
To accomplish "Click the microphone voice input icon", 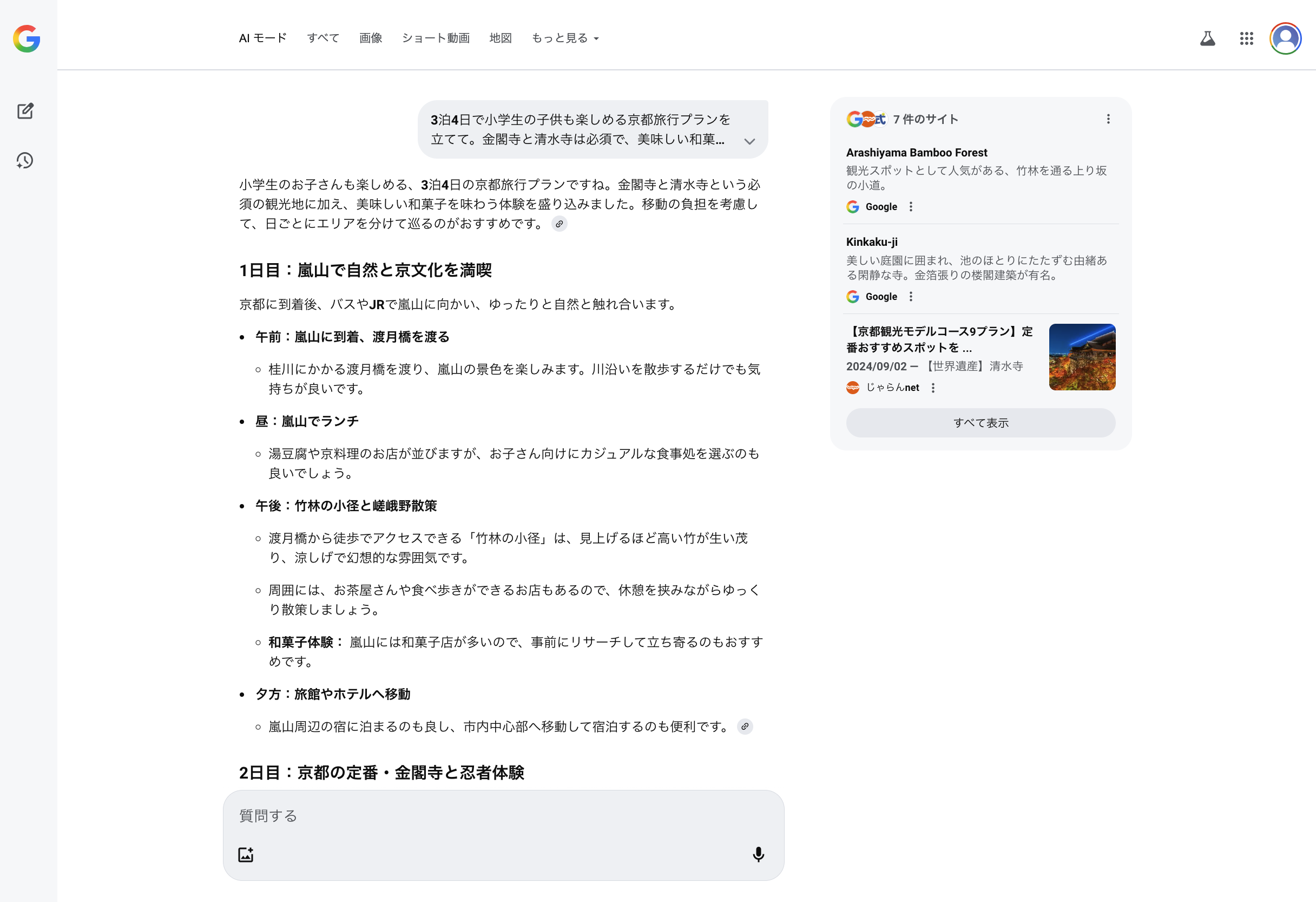I will [x=758, y=854].
